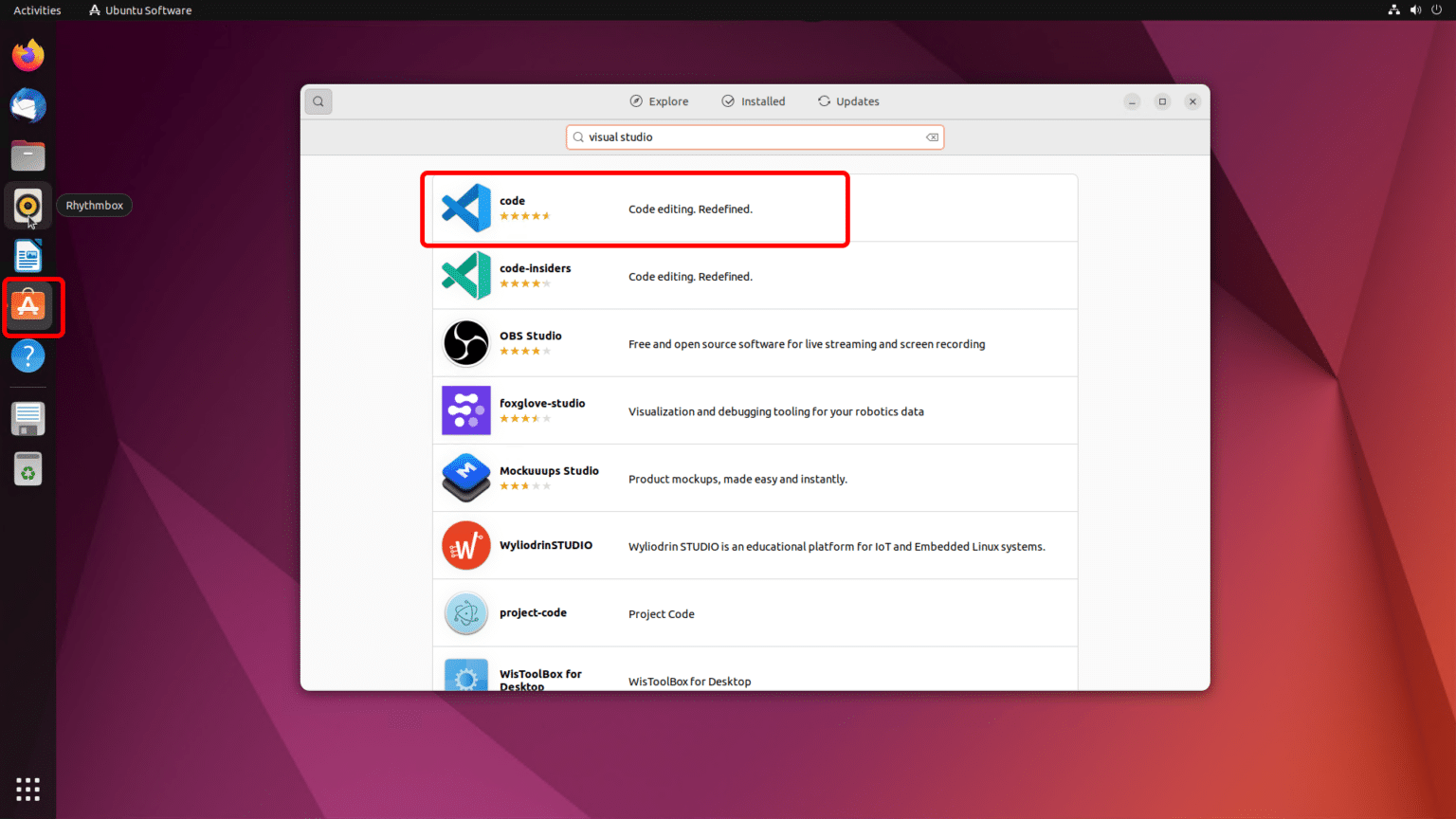Open the code app search result
Screen dimensions: 1456x819
[635, 209]
